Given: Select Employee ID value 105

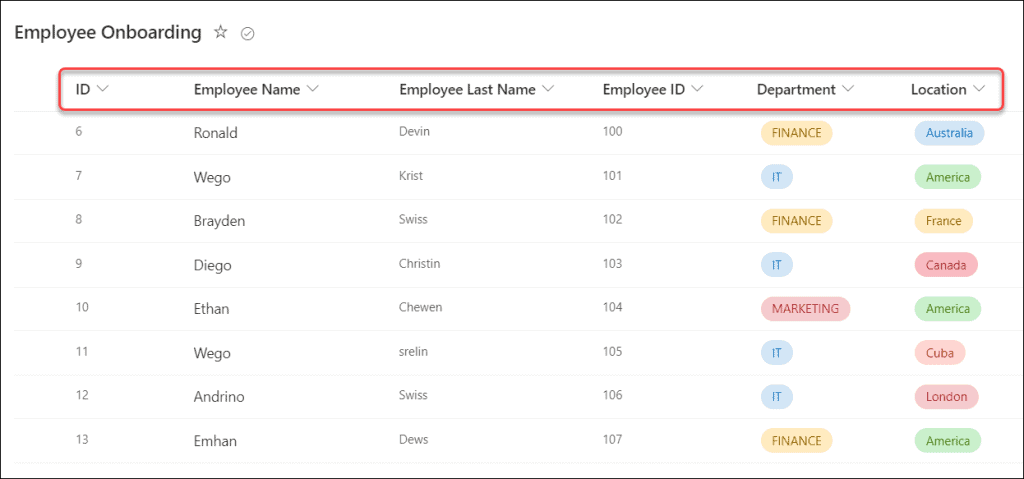Looking at the screenshot, I should point(613,352).
